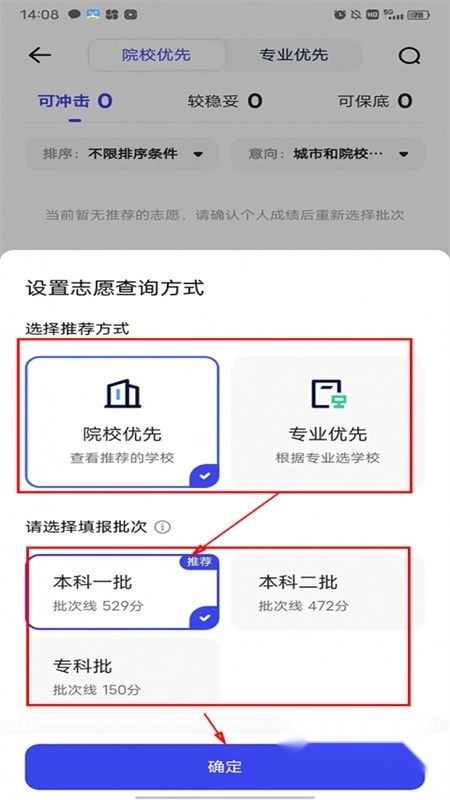Expand the 意向 城市和院校 dropdown
Viewport: 450px width, 800px height.
point(328,154)
